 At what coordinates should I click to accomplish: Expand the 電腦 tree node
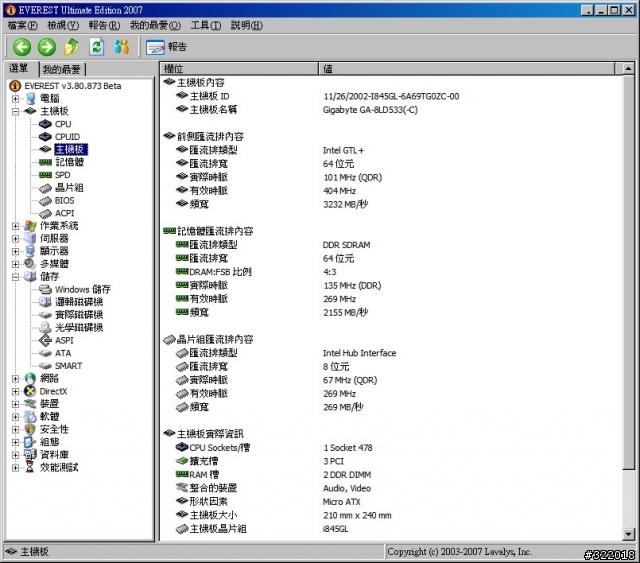(16, 99)
